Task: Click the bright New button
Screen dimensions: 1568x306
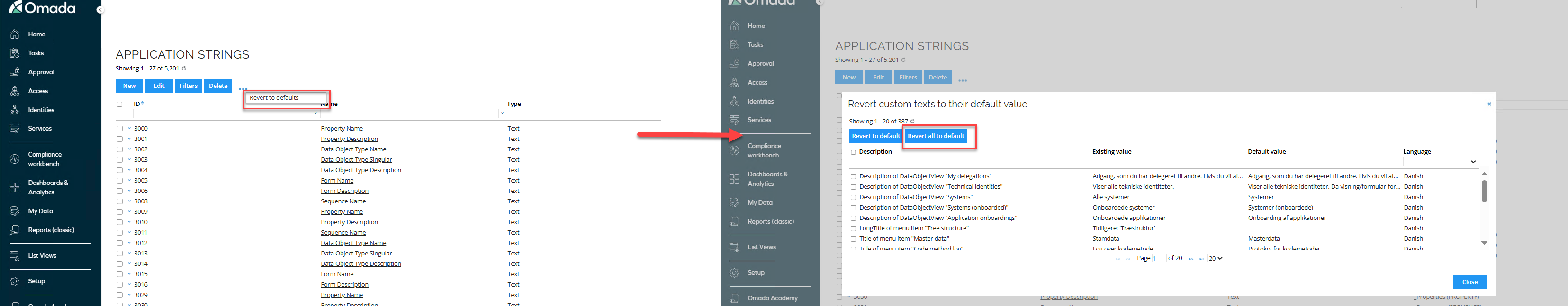Action: point(129,86)
